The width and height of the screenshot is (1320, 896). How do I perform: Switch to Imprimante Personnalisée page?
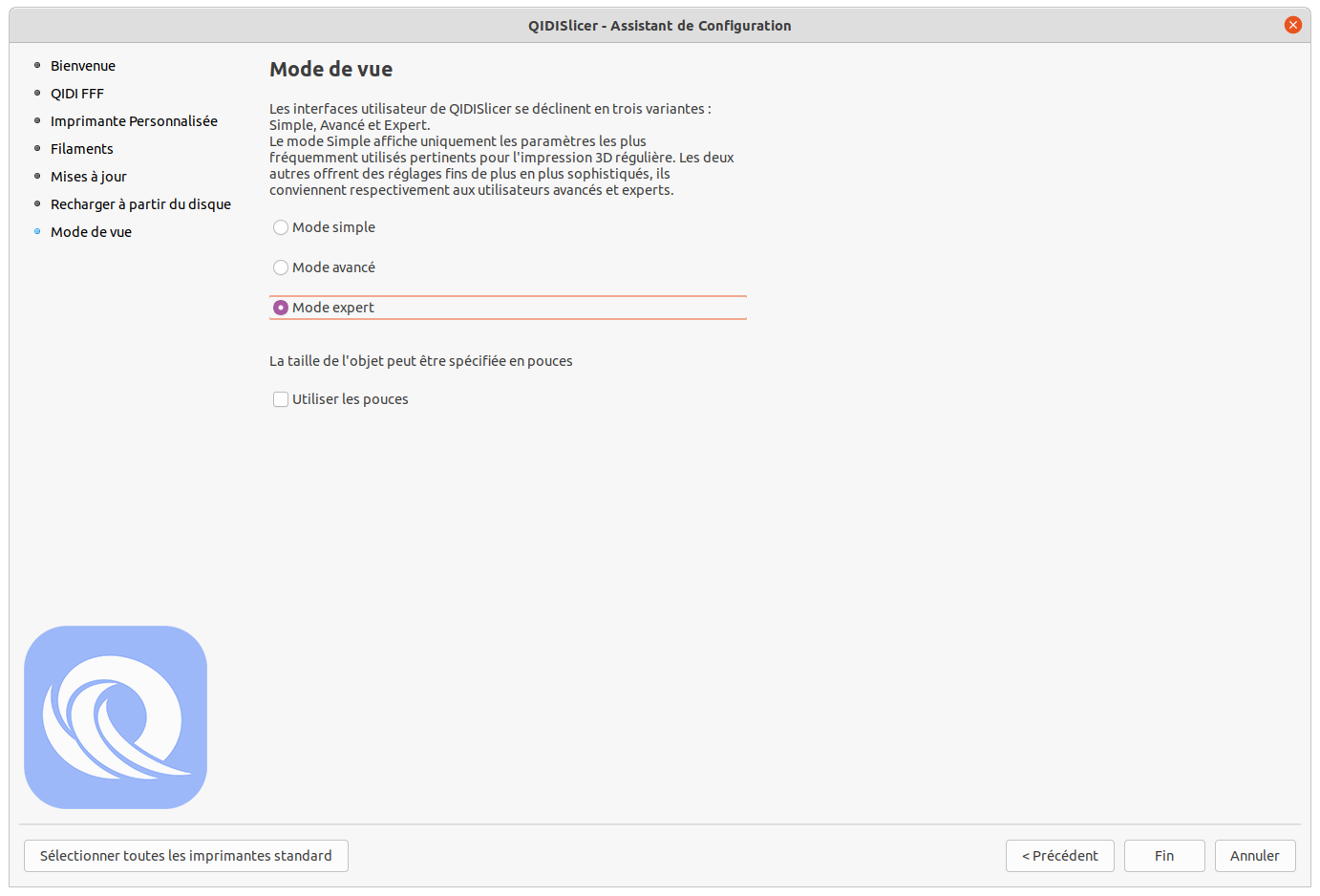tap(134, 121)
